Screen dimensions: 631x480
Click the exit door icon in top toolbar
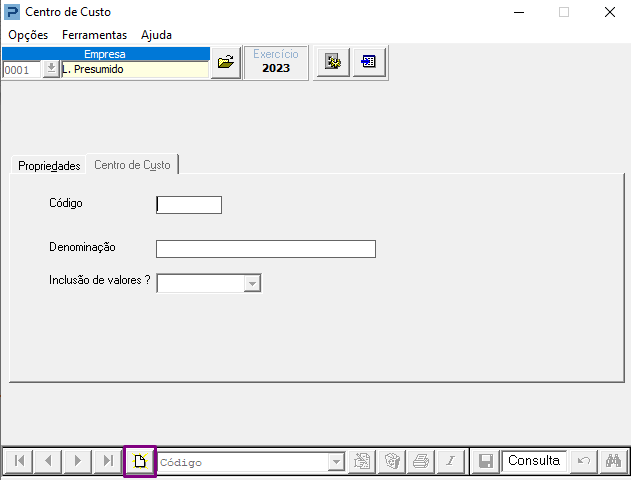pyautogui.click(x=369, y=62)
